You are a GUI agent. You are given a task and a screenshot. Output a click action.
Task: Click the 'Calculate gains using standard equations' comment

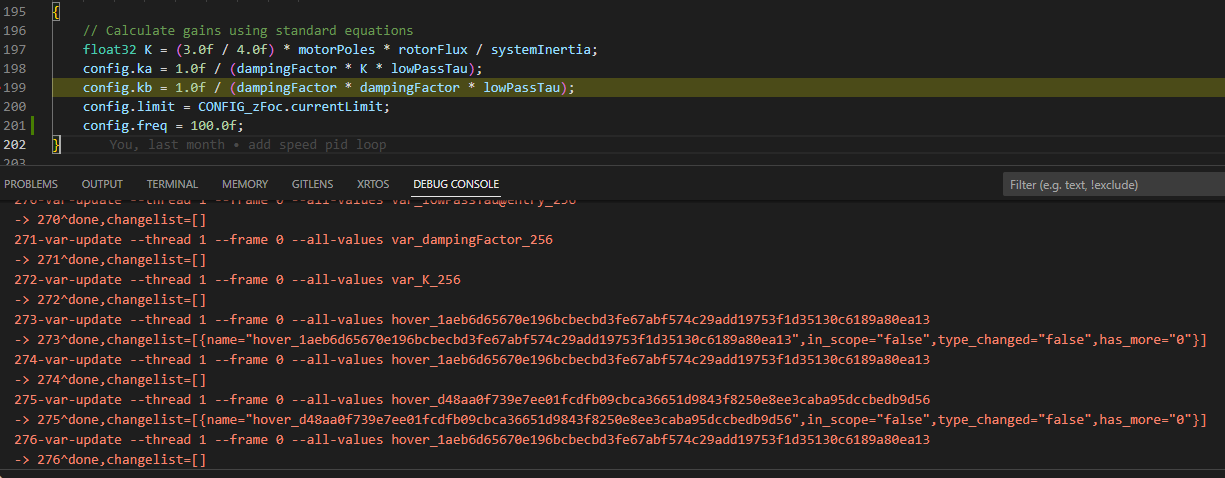248,30
